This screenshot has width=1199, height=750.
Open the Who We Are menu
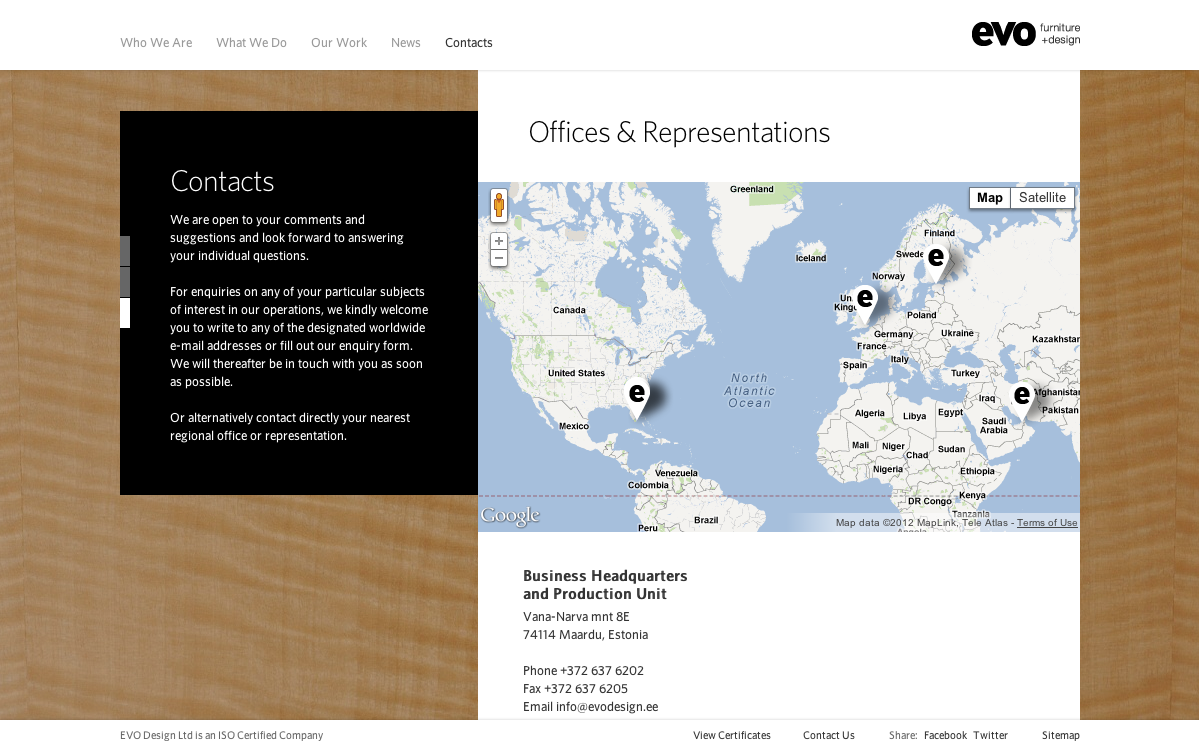(x=156, y=43)
